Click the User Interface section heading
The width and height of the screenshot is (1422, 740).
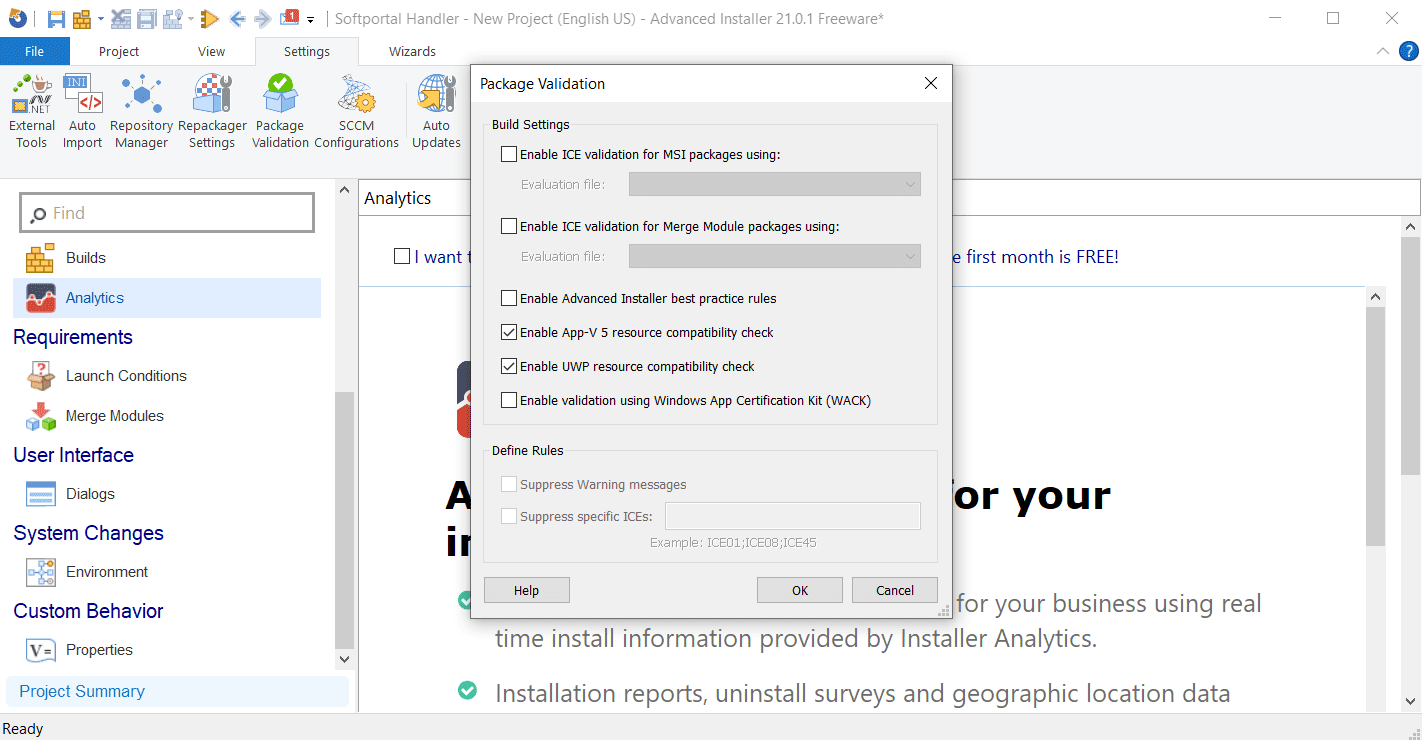(74, 455)
